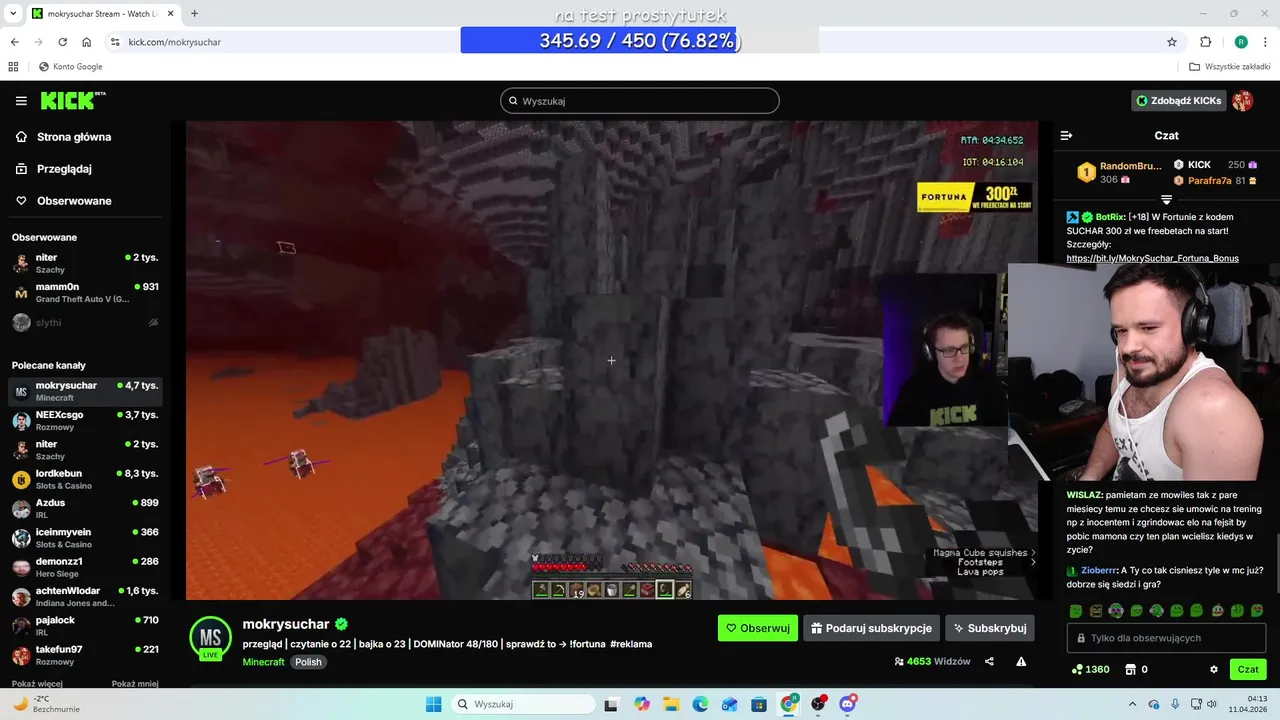The image size is (1280, 720).
Task: Click Podaruj subskrypcje button
Action: (x=871, y=628)
